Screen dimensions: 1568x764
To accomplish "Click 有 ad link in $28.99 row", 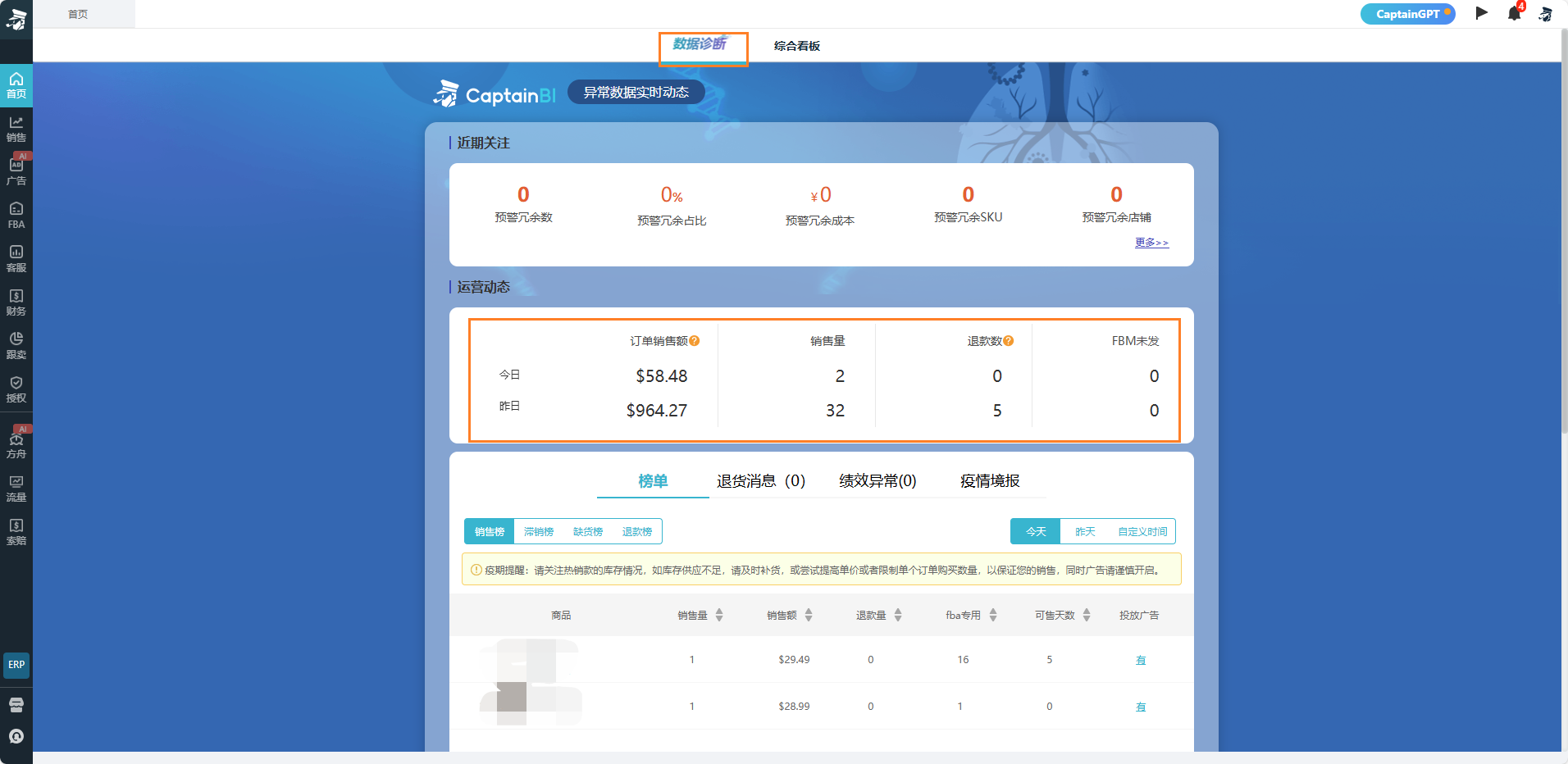I will click(1141, 707).
